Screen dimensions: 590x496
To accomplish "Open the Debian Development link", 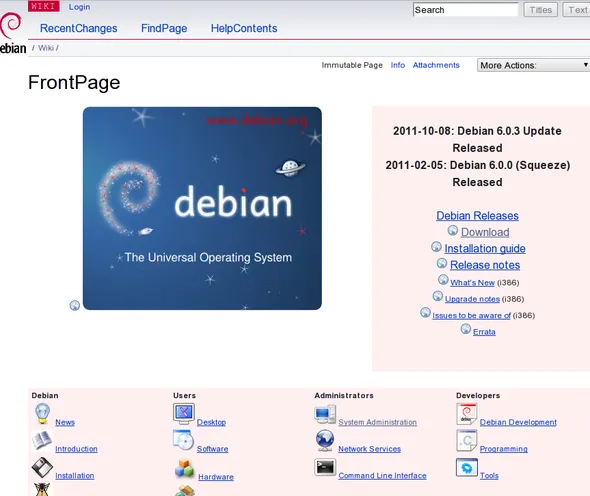I will click(x=518, y=422).
